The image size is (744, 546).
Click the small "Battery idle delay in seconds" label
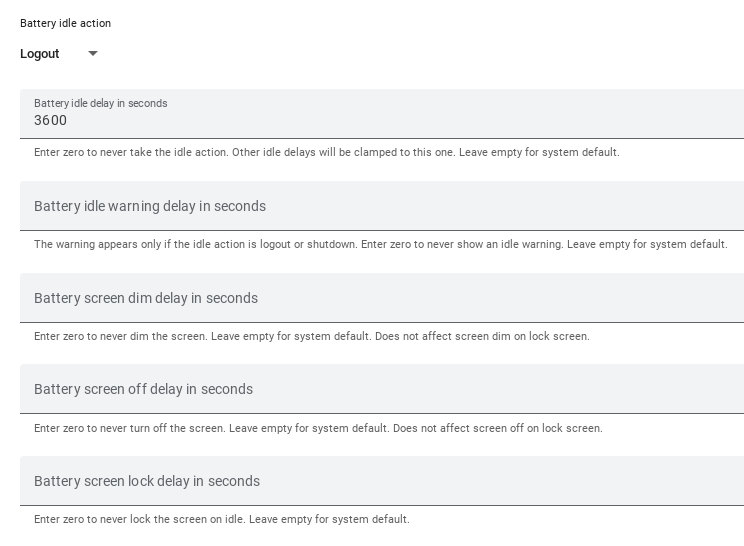point(101,103)
